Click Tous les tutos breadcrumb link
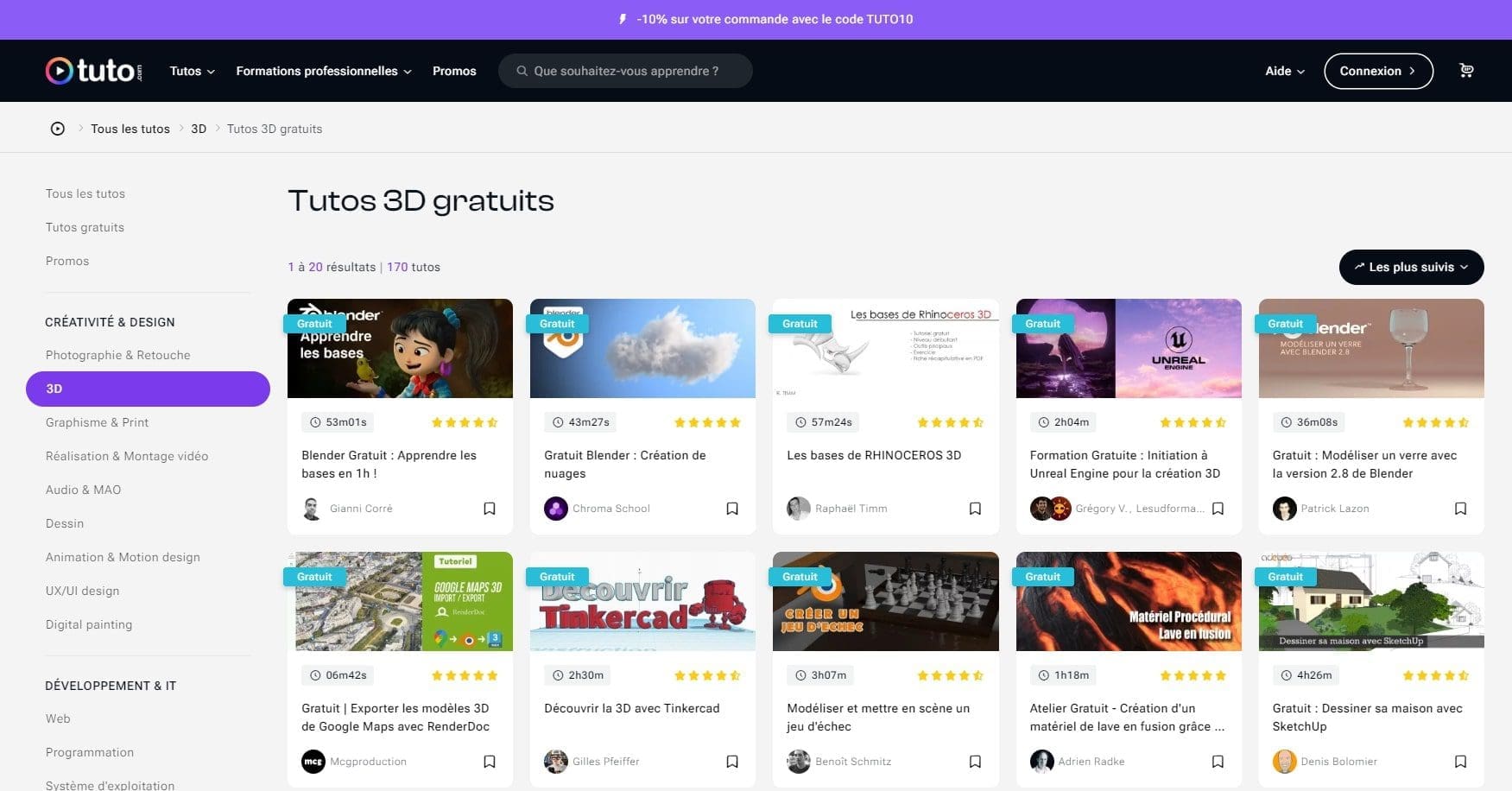The image size is (1512, 791). 130,129
